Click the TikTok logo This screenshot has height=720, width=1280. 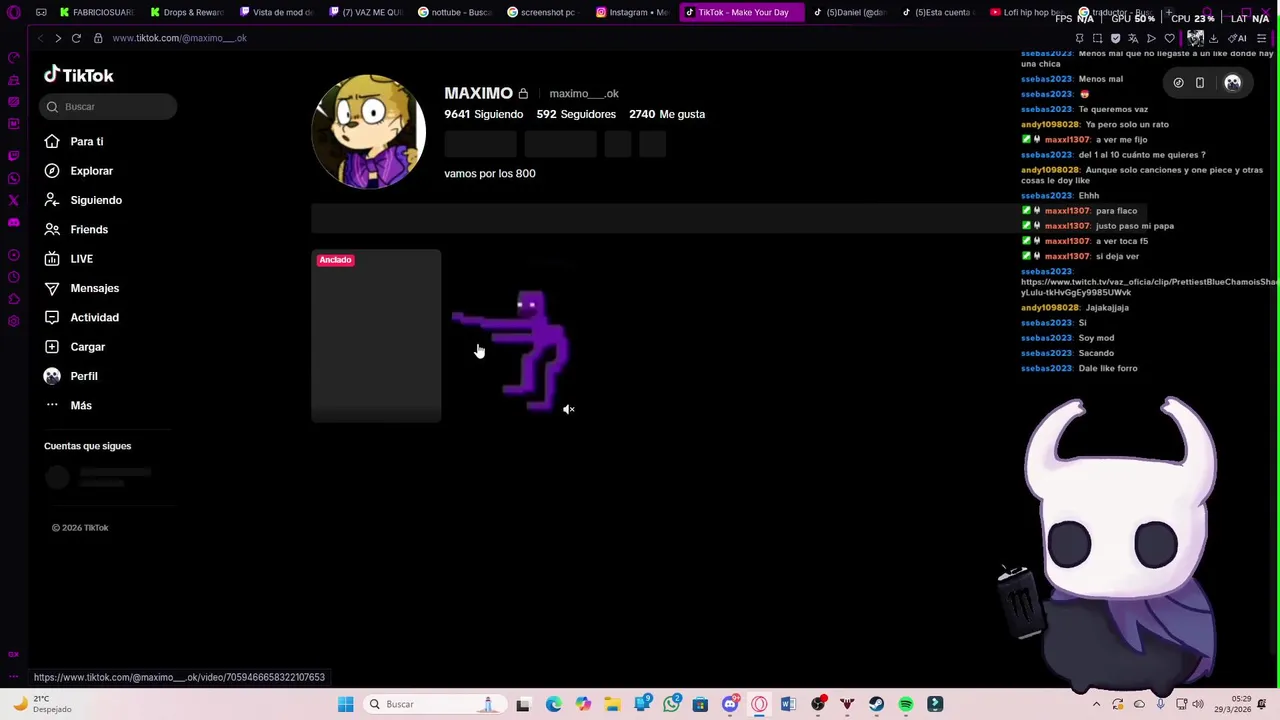(79, 75)
